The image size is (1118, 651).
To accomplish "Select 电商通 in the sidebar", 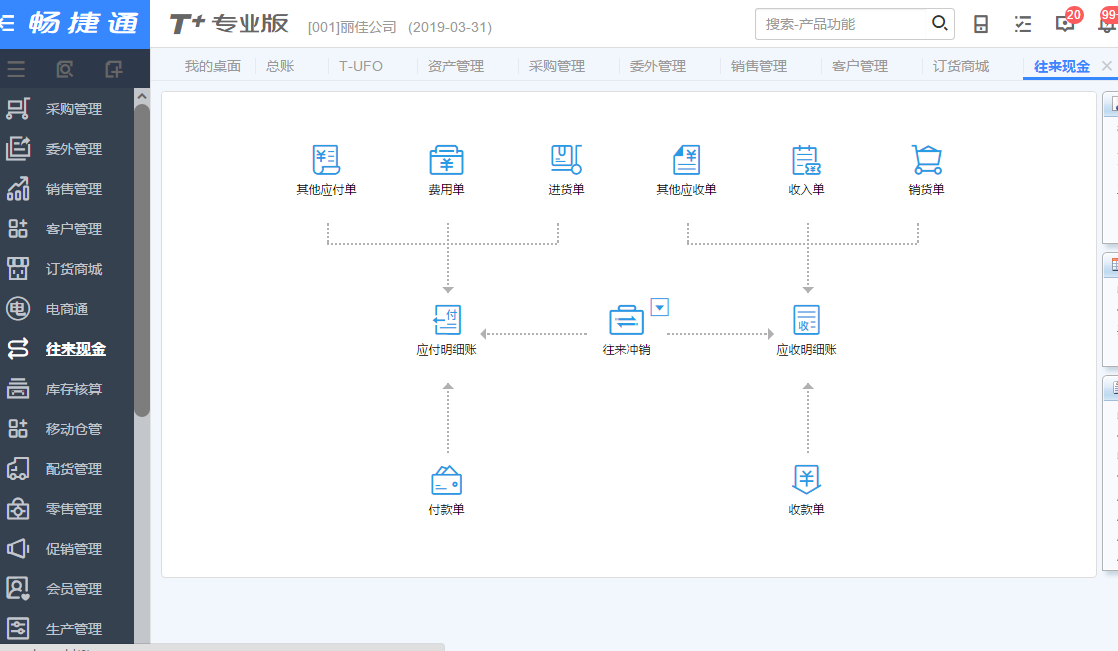I will click(x=67, y=309).
